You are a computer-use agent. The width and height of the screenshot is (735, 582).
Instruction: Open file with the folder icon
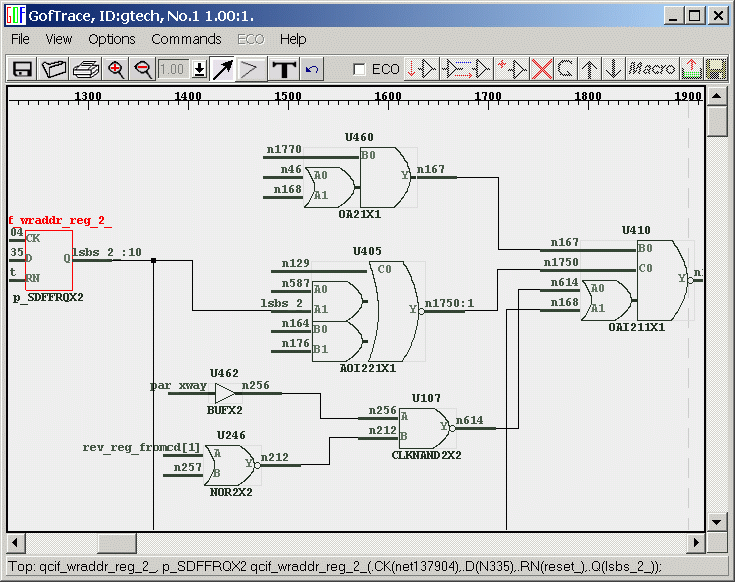(54, 69)
